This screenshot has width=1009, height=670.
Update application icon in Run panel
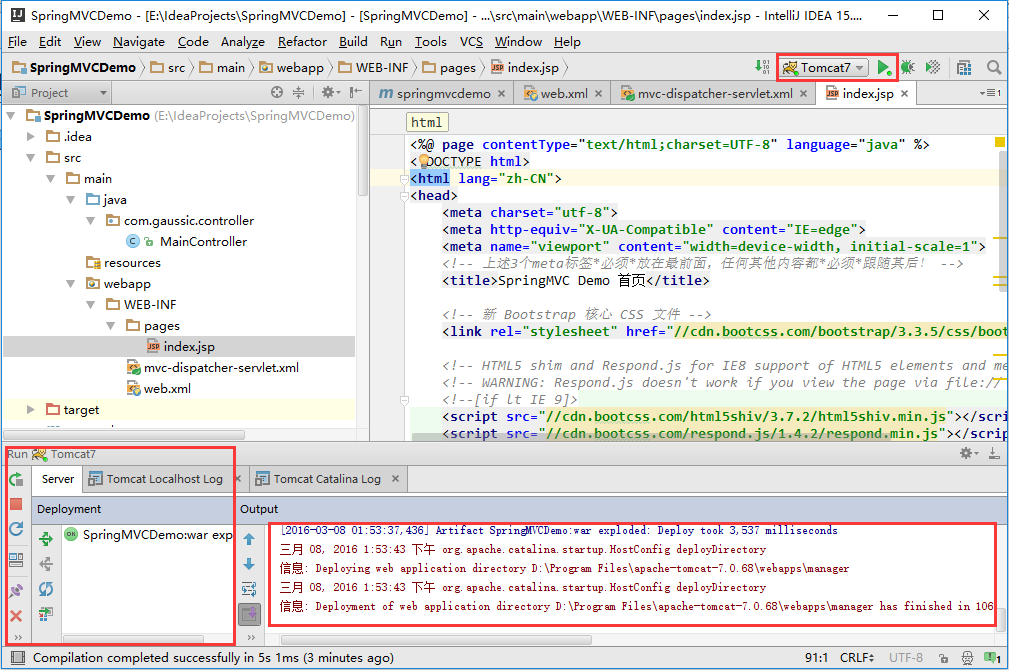pyautogui.click(x=16, y=529)
